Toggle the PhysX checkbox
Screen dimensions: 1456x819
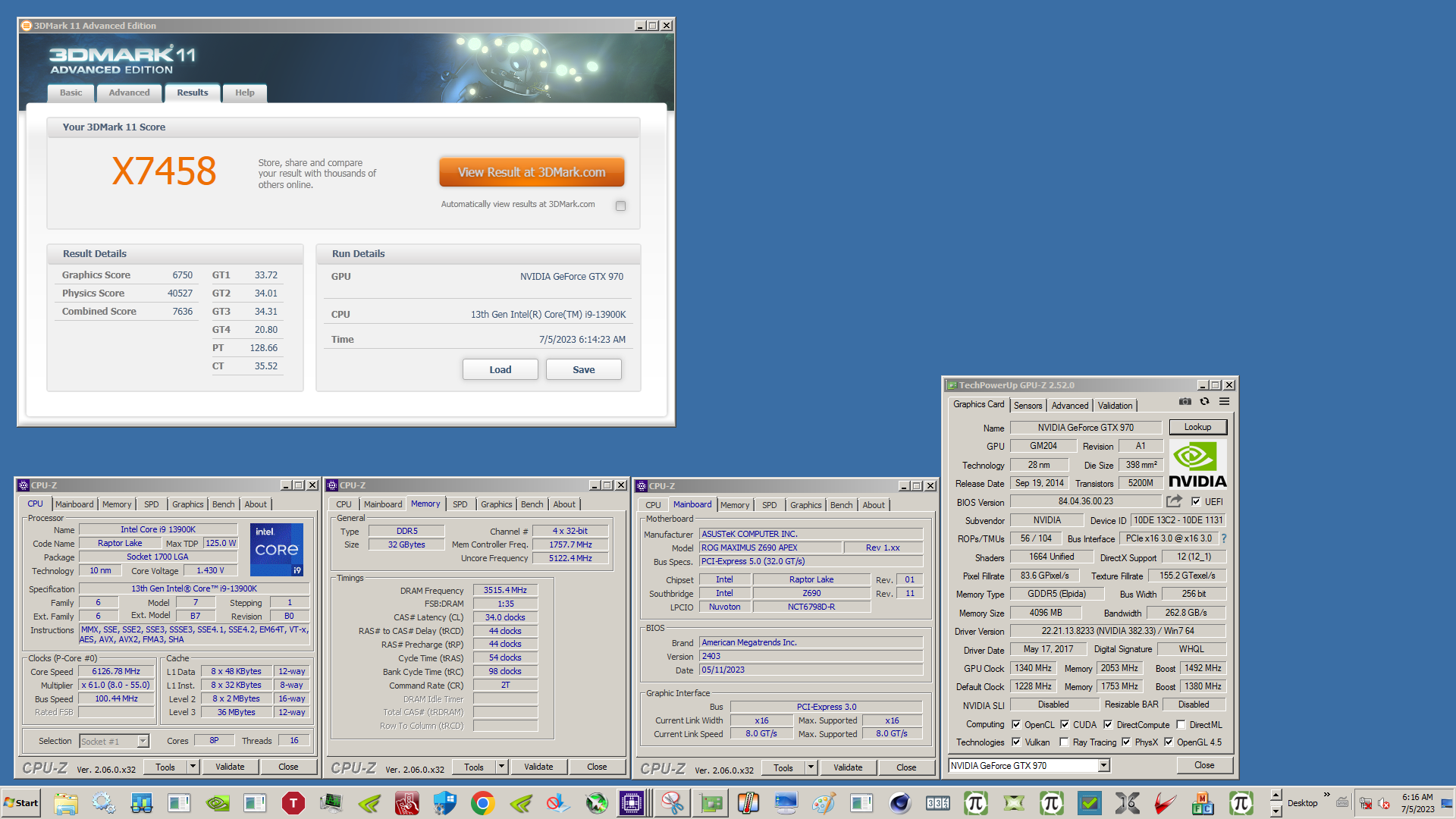[x=1126, y=742]
